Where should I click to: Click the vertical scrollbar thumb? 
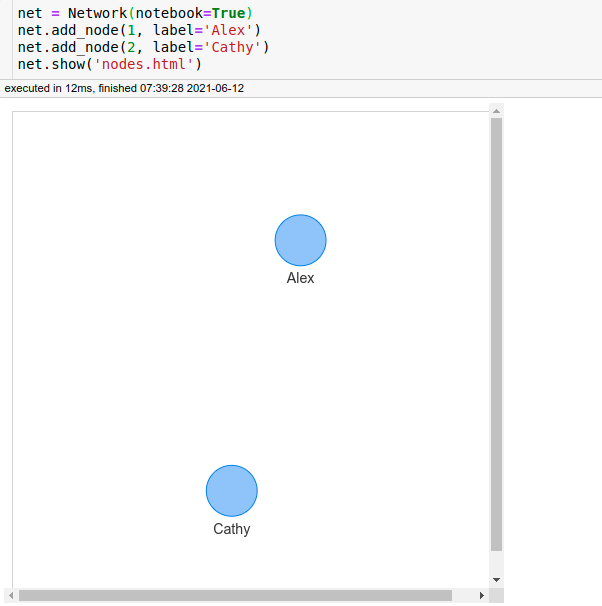pyautogui.click(x=497, y=334)
